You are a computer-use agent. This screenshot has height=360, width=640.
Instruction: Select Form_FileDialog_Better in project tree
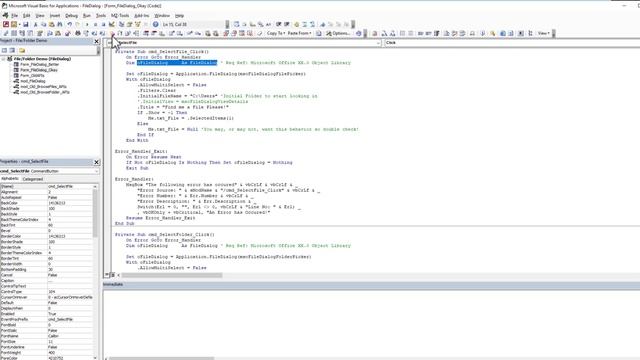pos(39,64)
